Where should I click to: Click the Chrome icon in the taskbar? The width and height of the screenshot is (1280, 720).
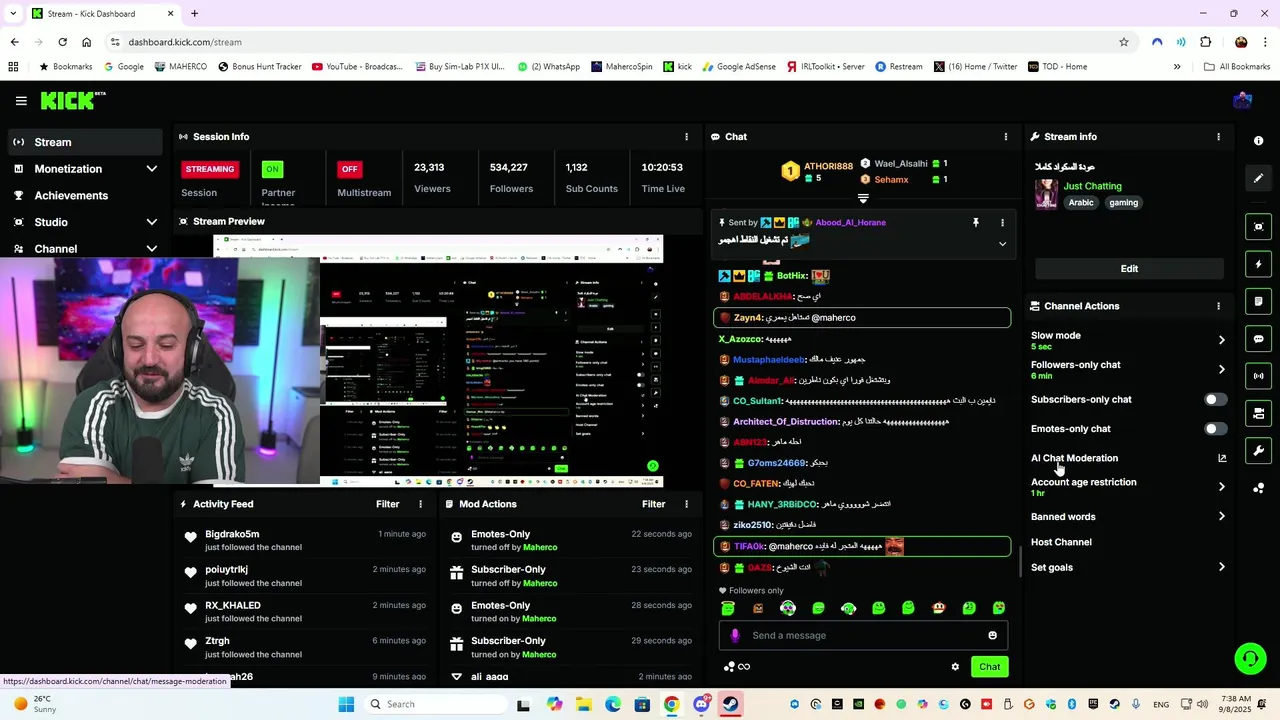[x=672, y=704]
